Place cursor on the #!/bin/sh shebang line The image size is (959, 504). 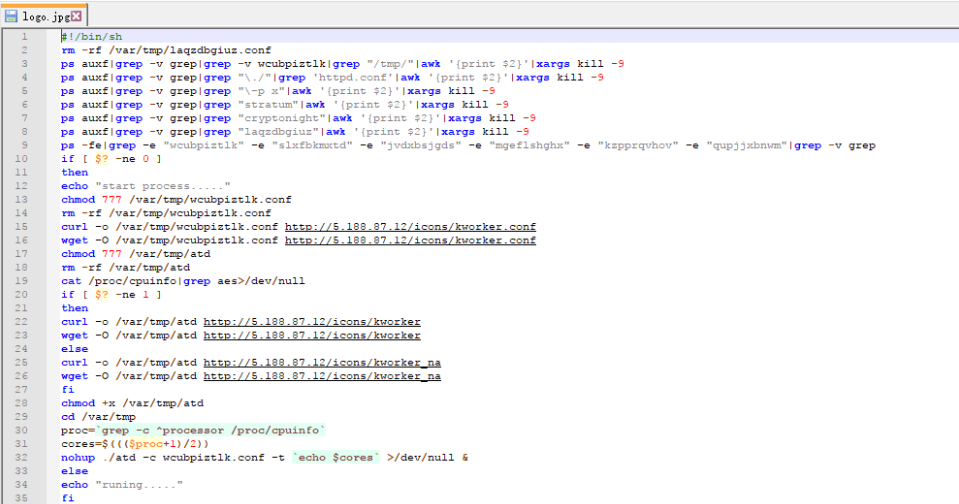(92, 37)
